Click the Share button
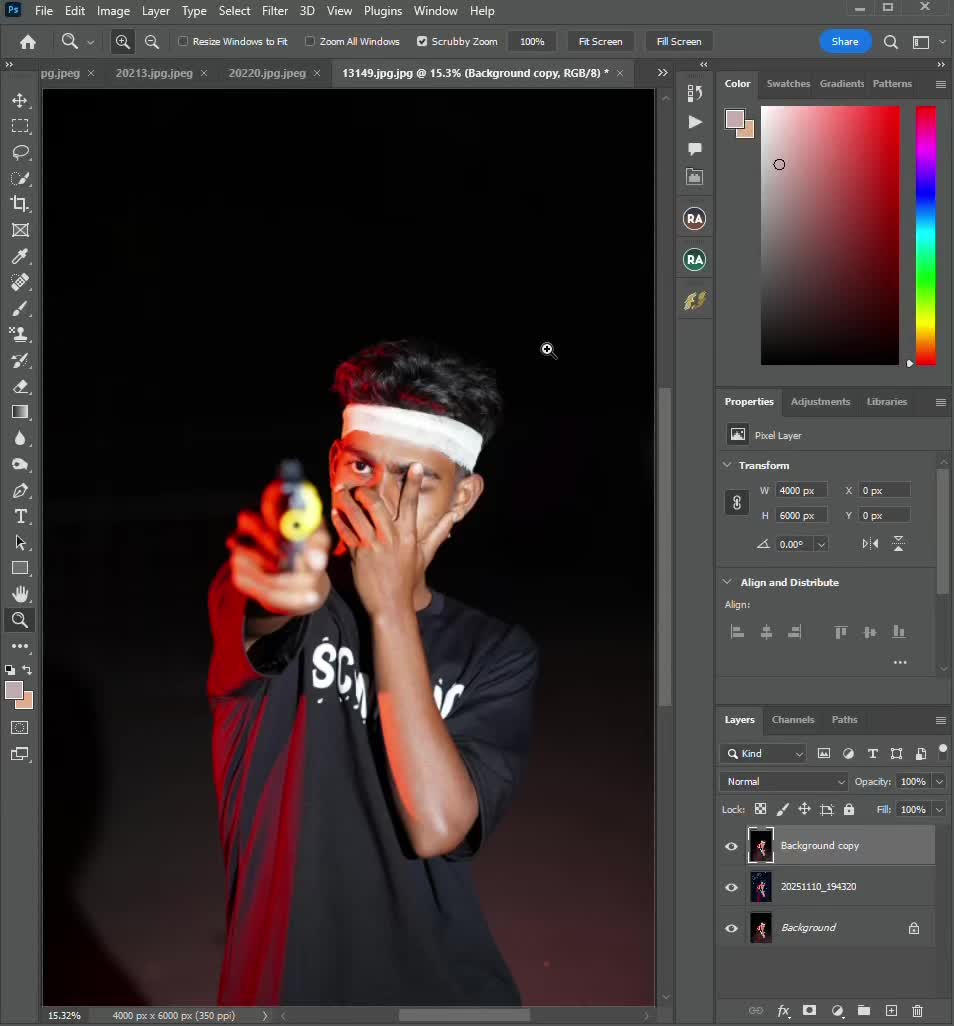 pos(845,41)
